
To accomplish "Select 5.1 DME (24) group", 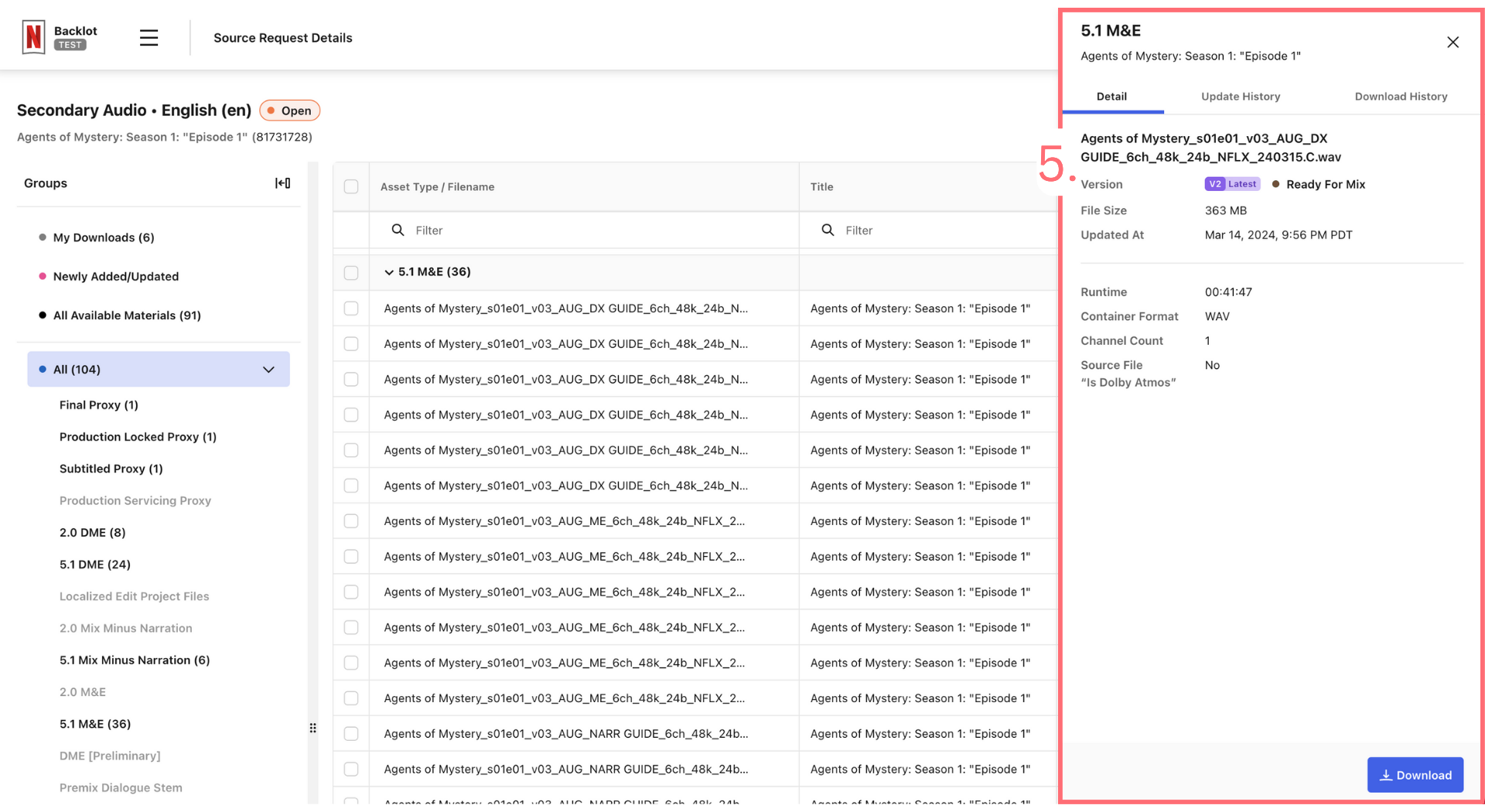I will 95,565.
